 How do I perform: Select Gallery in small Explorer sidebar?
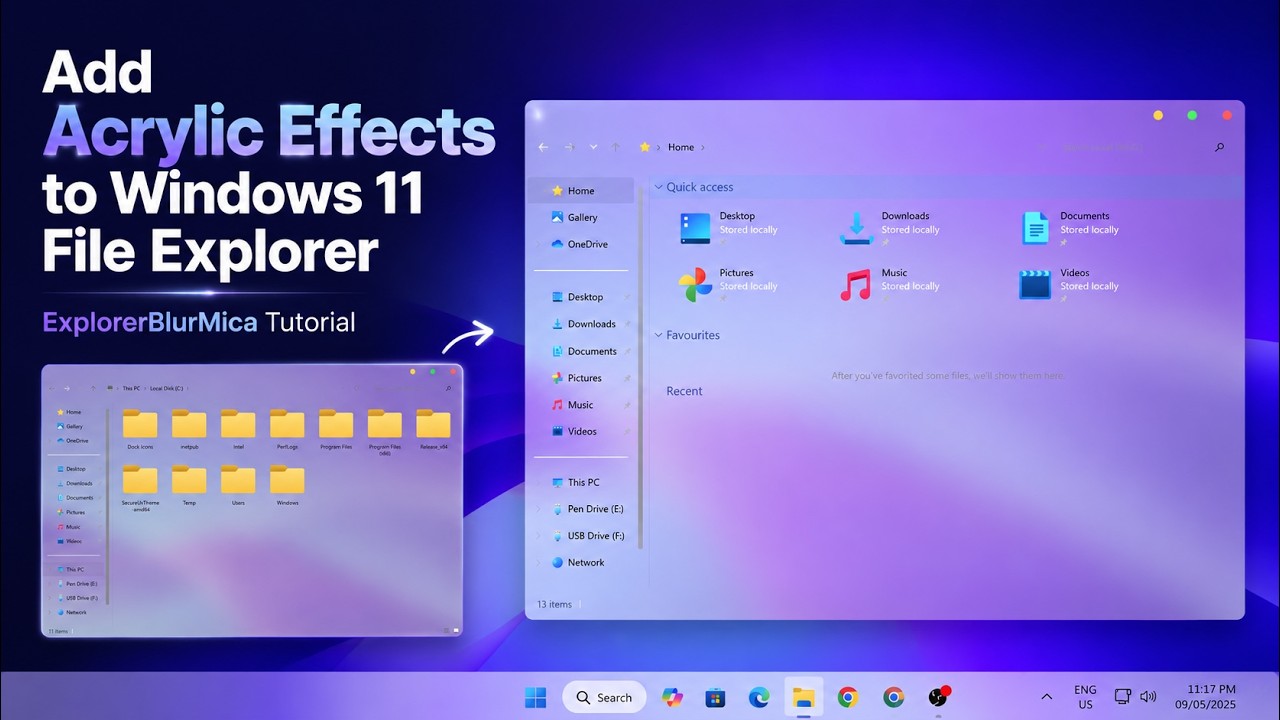tap(70, 426)
